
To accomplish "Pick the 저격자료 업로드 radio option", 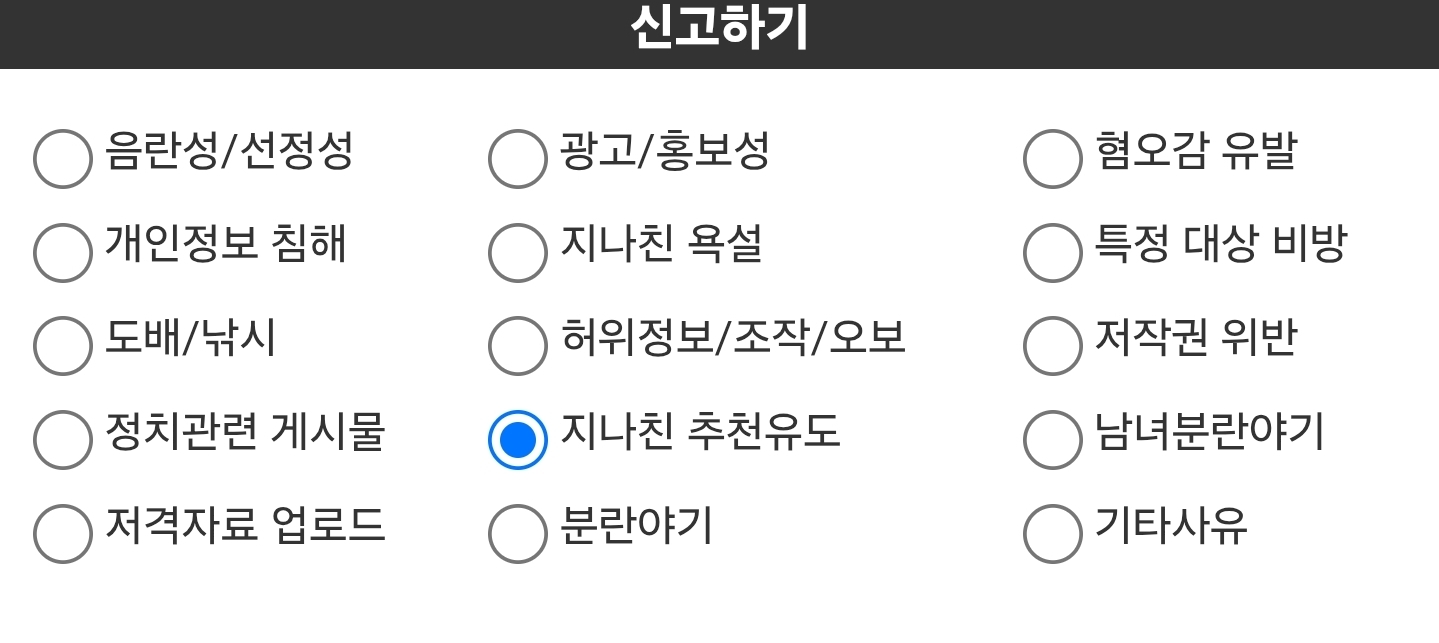I will click(63, 533).
